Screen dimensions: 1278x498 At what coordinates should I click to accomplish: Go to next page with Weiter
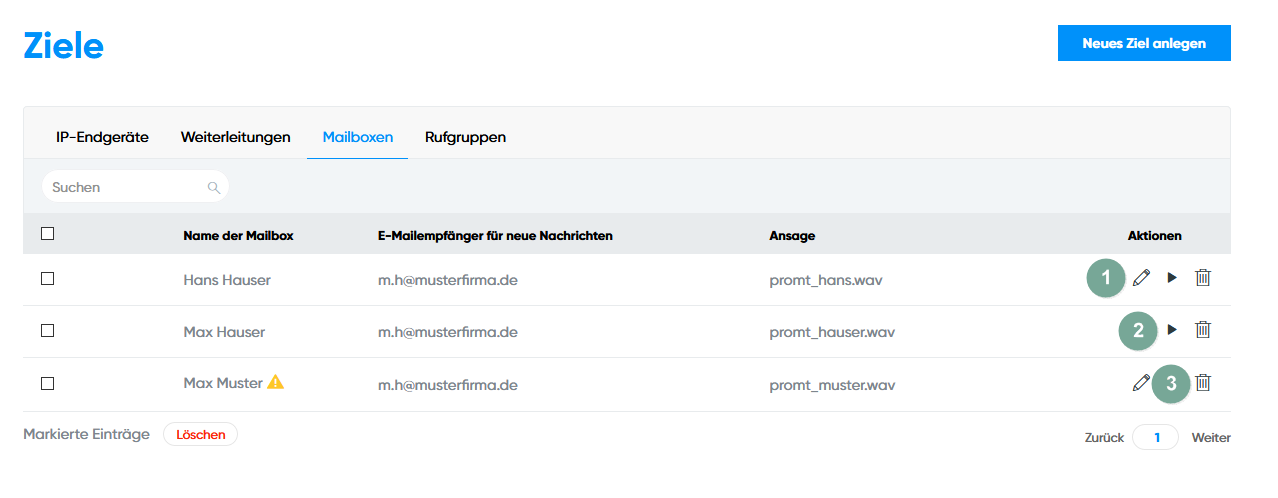click(1210, 437)
